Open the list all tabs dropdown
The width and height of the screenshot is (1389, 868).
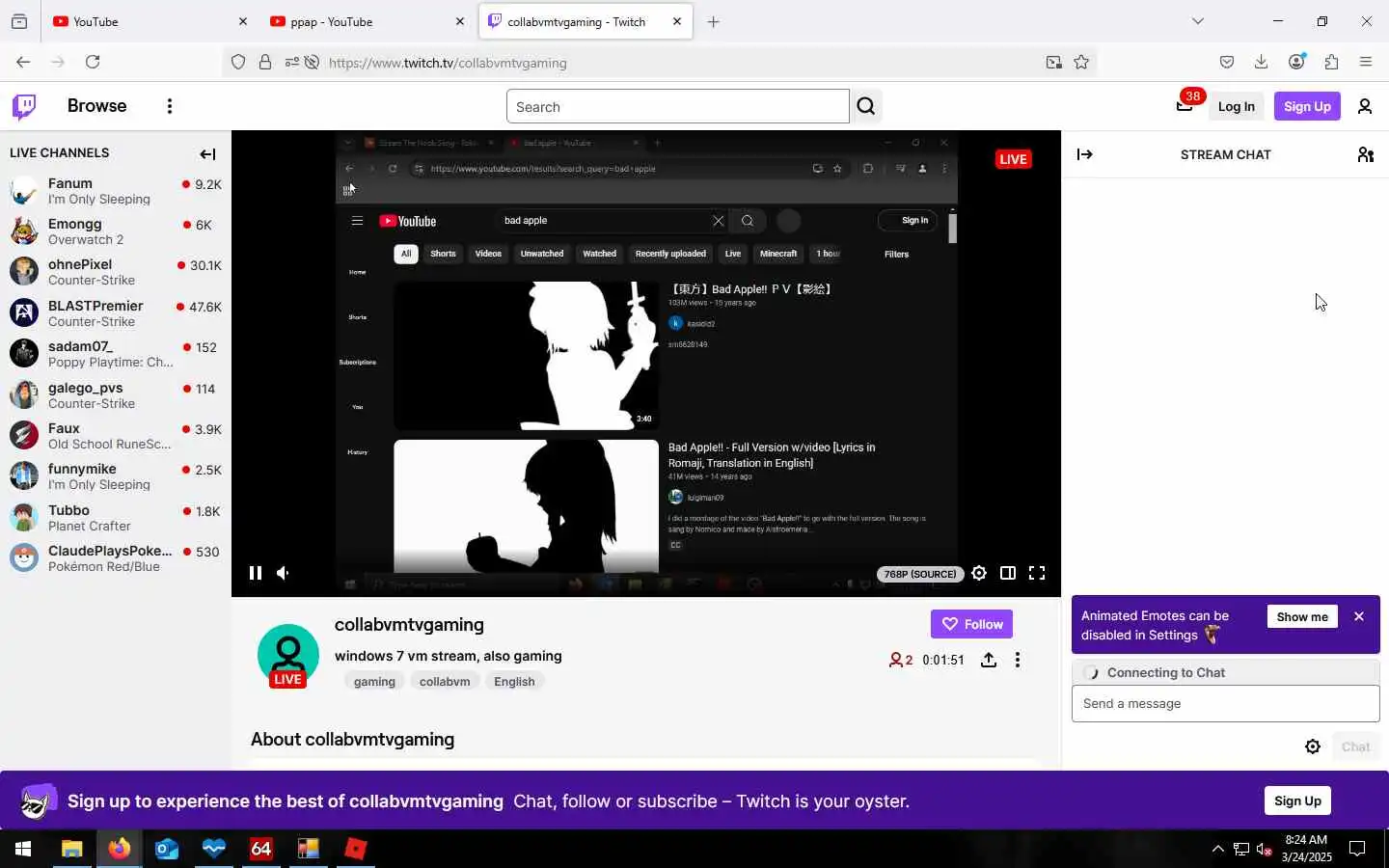click(1198, 21)
